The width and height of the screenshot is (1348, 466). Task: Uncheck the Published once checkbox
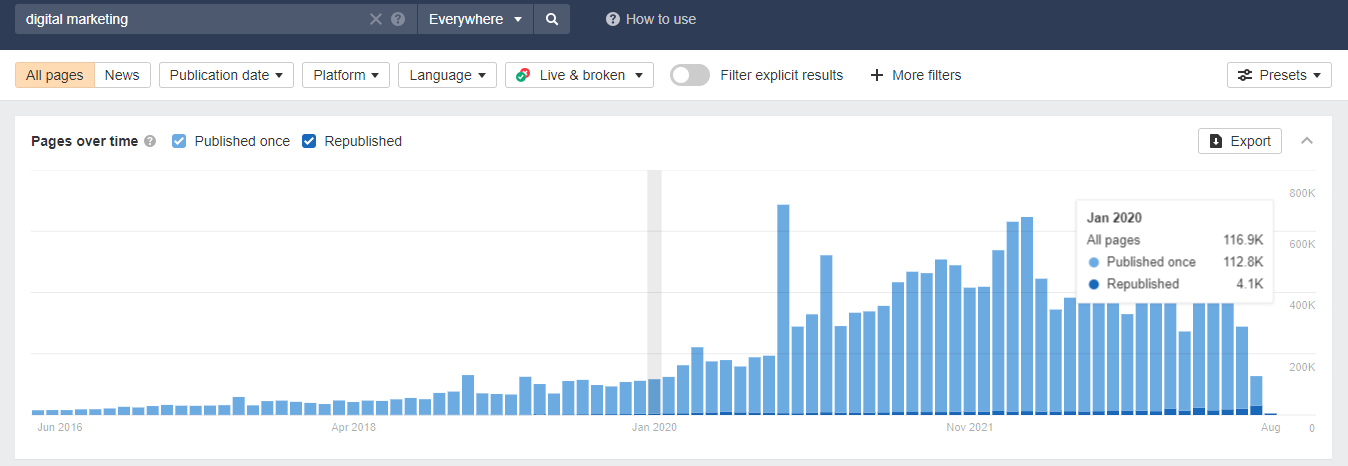[180, 141]
